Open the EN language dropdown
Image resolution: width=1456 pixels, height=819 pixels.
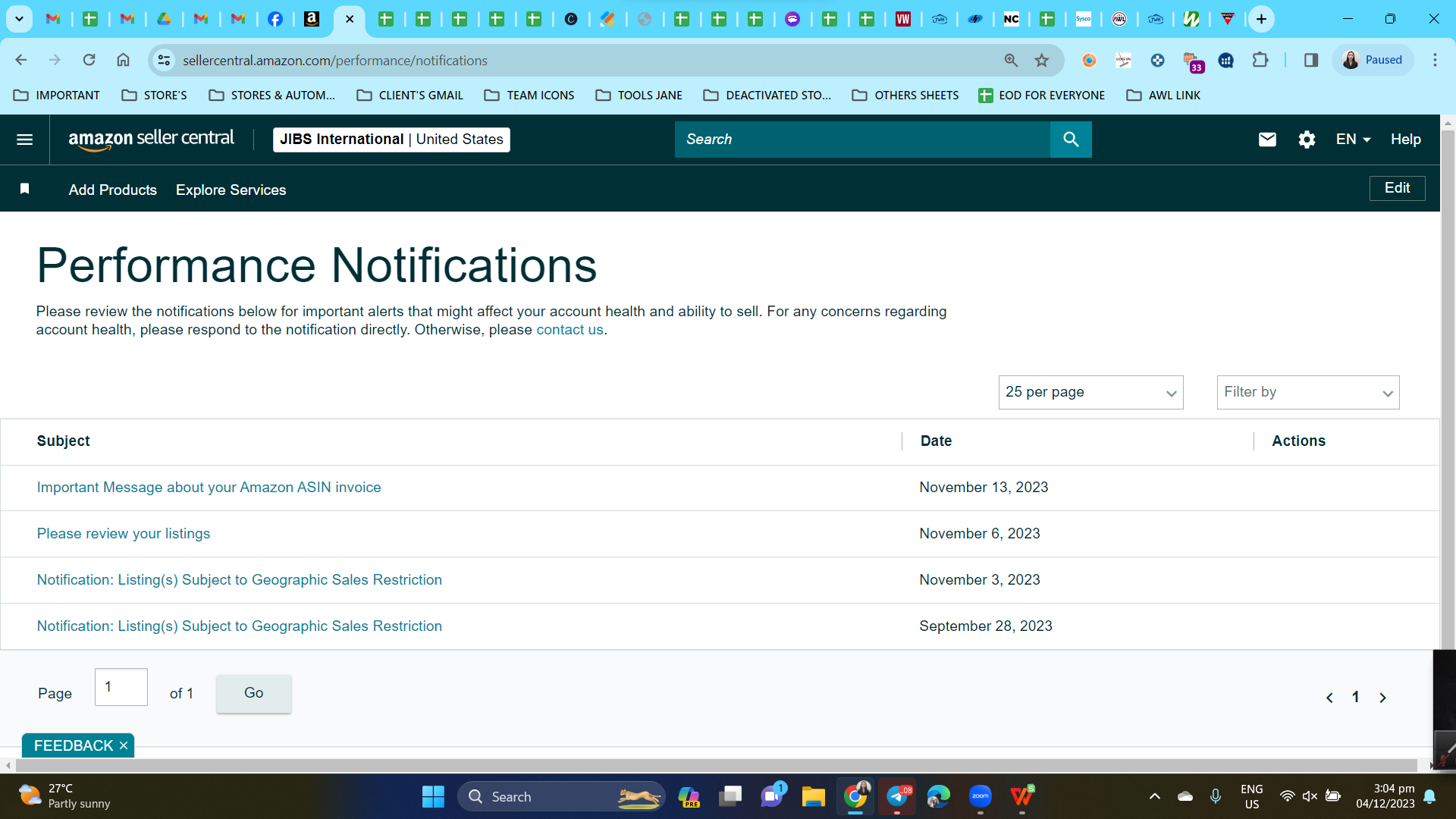click(x=1353, y=140)
